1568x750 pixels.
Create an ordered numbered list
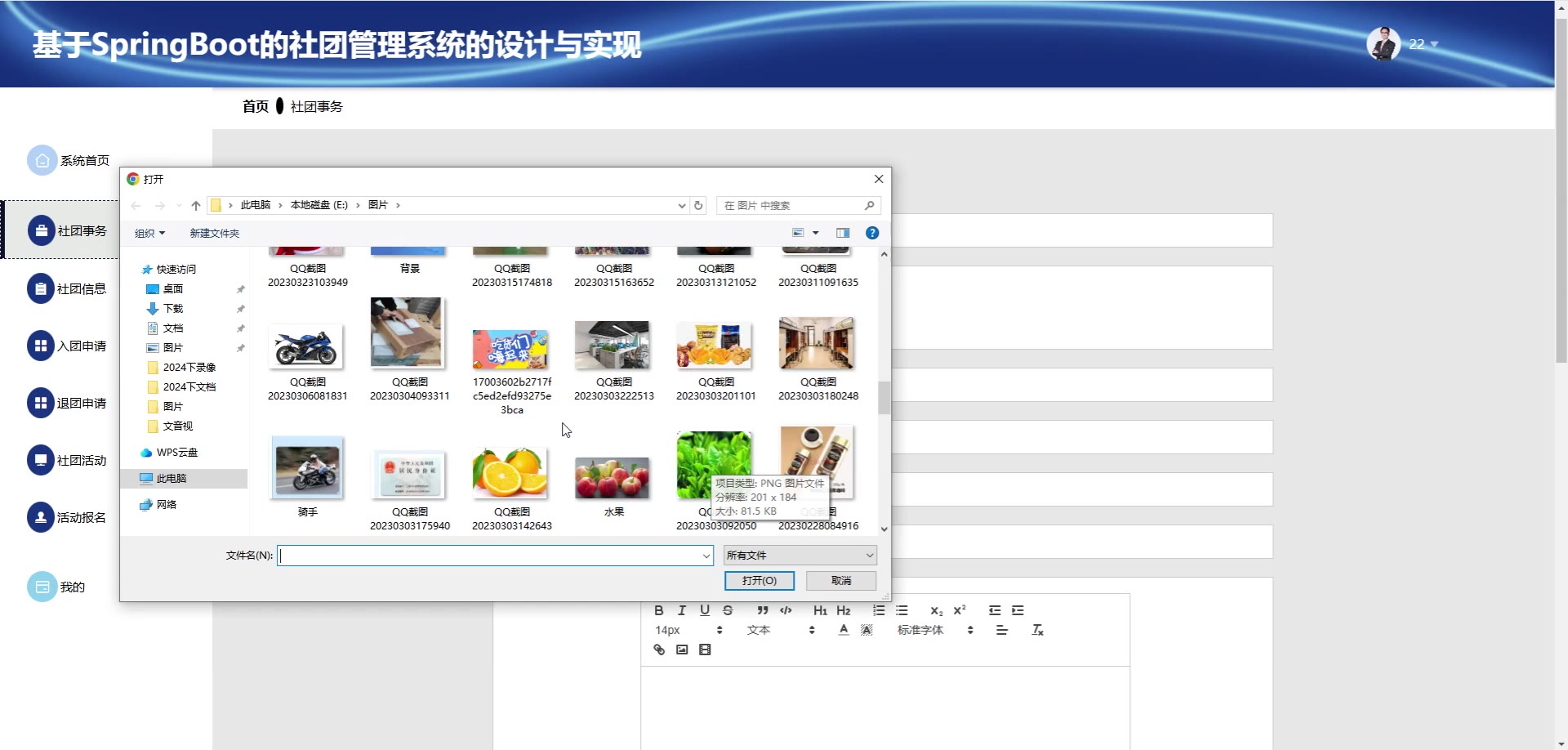879,610
